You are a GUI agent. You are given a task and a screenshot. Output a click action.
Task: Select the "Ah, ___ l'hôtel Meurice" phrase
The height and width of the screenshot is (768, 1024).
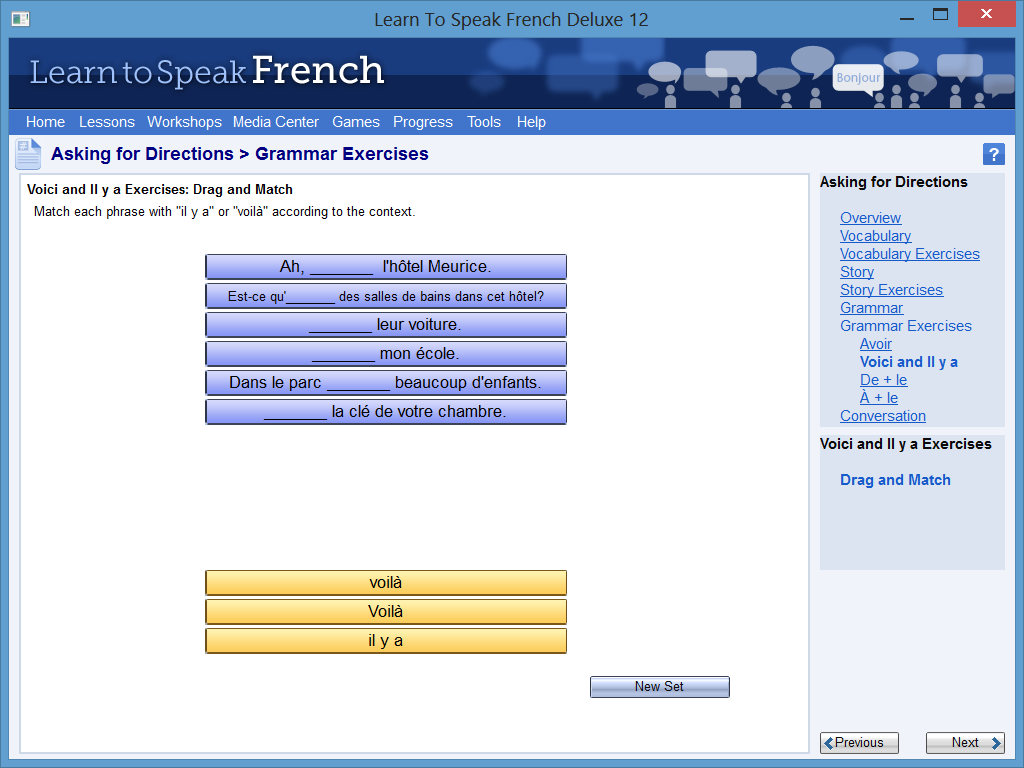click(x=386, y=267)
